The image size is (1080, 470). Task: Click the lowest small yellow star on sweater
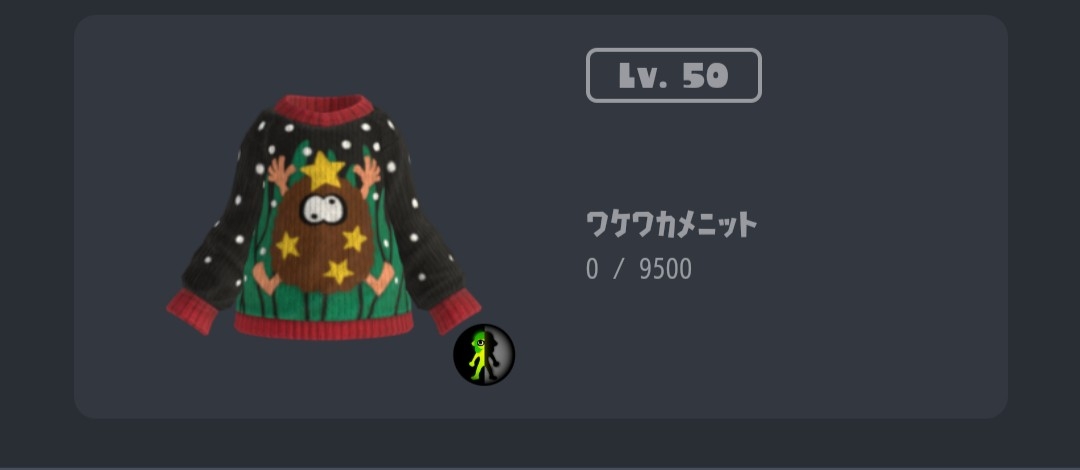[338, 272]
